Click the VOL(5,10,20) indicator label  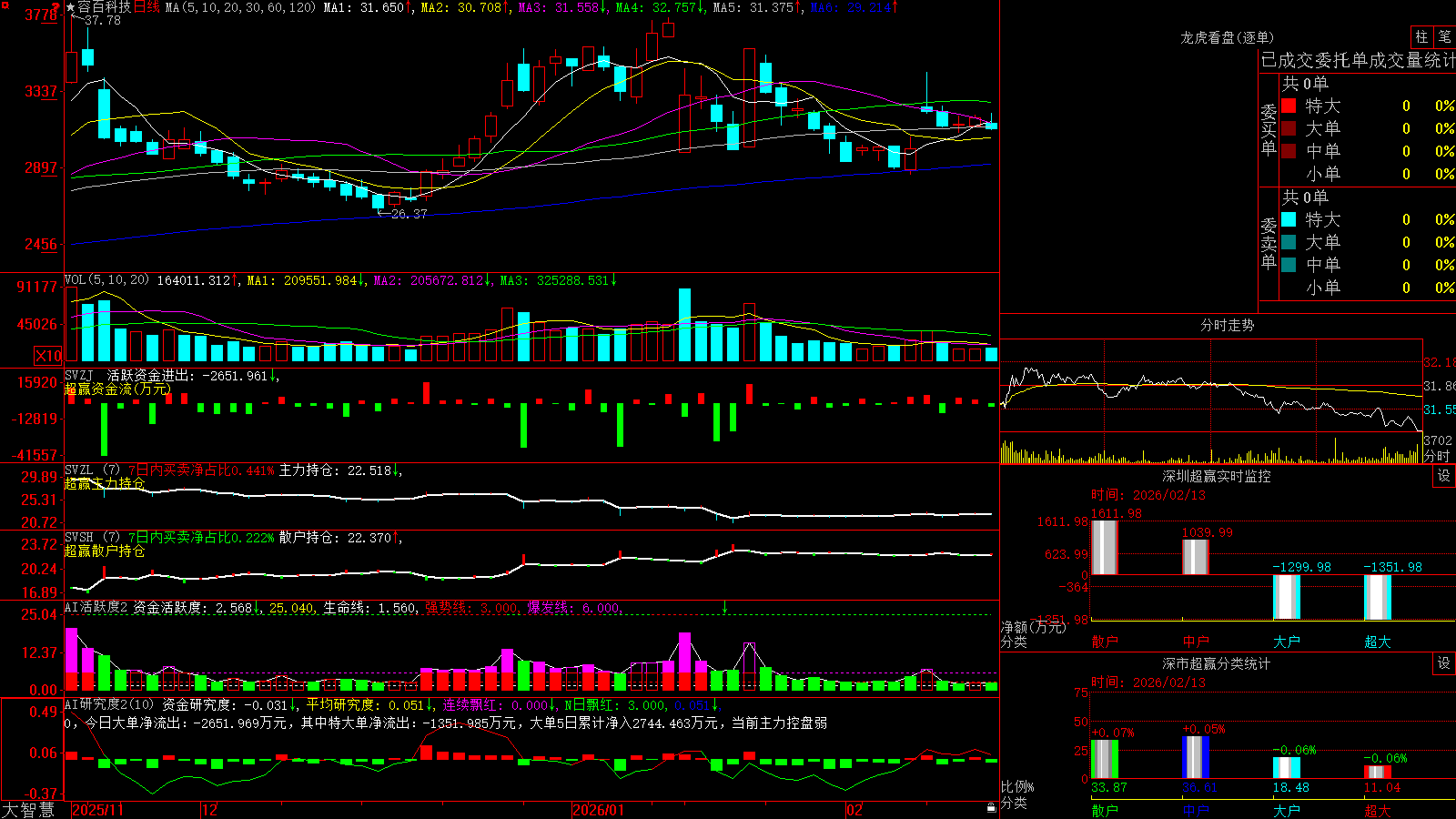pyautogui.click(x=106, y=280)
